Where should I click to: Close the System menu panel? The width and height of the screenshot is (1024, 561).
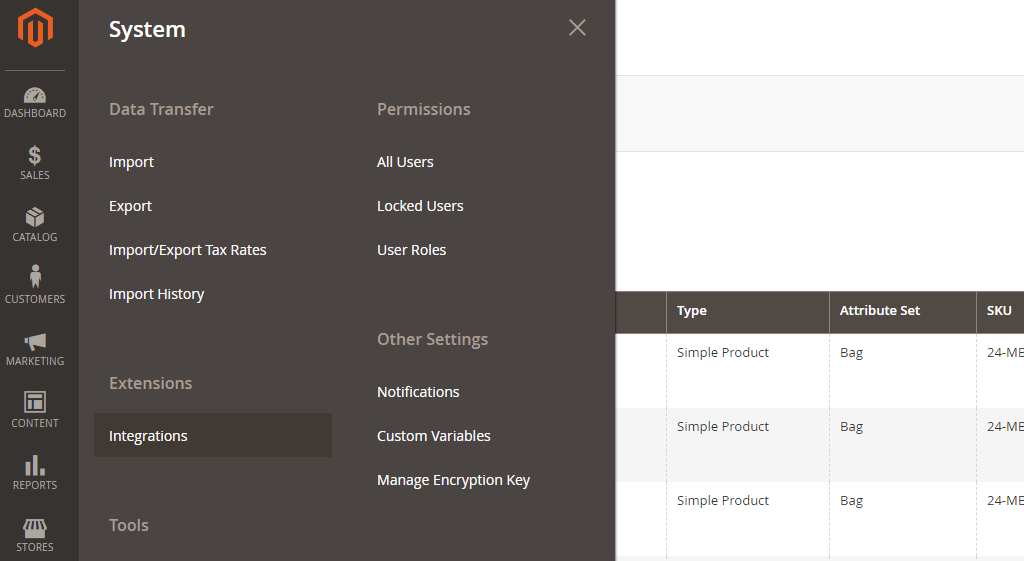577,28
